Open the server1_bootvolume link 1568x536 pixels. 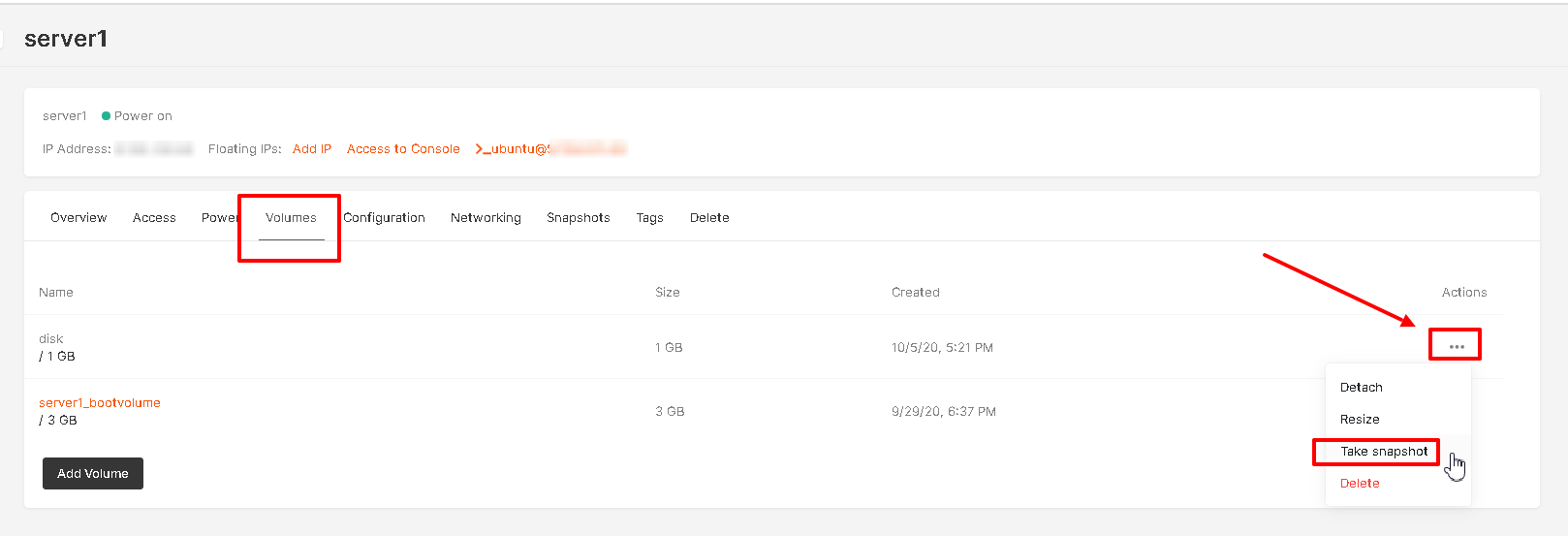(100, 402)
